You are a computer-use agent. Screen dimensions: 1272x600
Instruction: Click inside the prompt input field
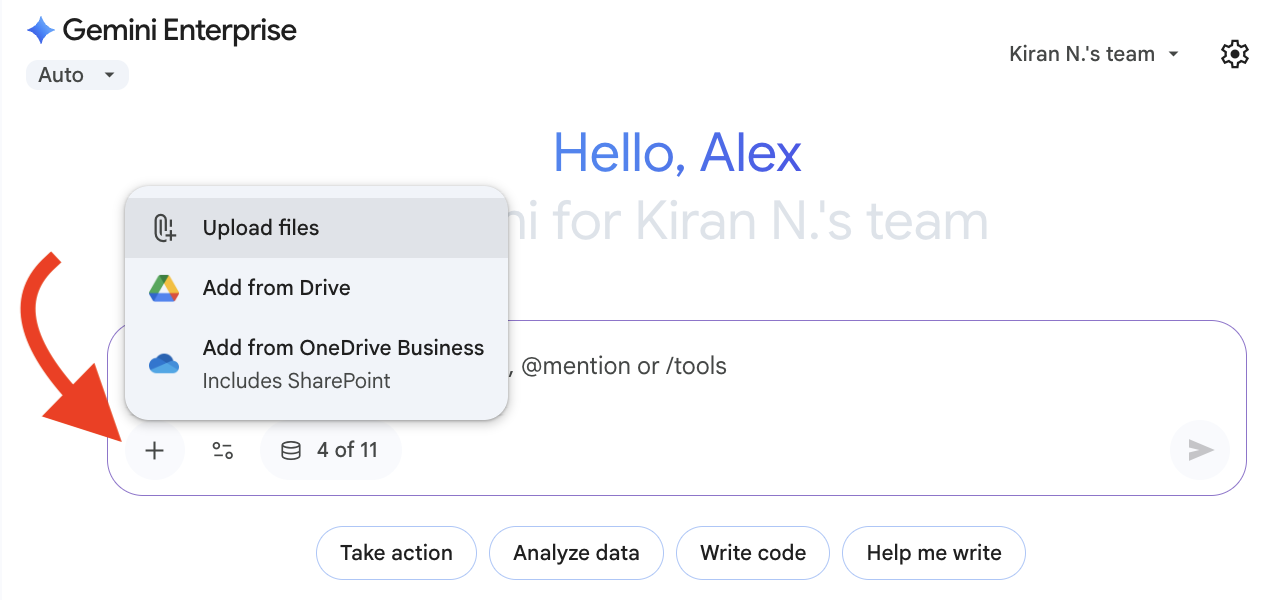[700, 366]
